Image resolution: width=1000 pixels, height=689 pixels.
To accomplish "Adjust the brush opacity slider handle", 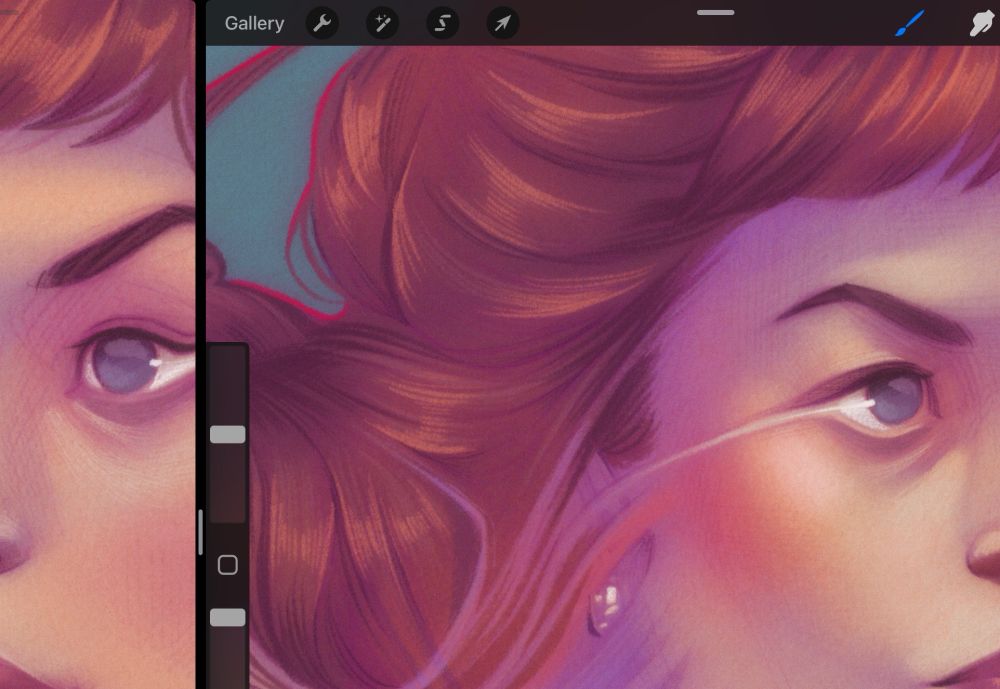I will point(228,617).
